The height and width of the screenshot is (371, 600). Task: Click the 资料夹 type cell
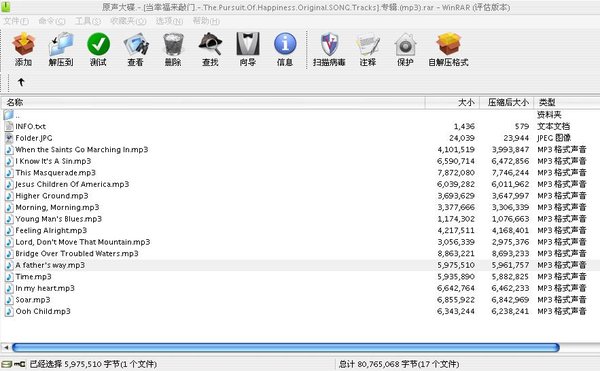click(549, 114)
